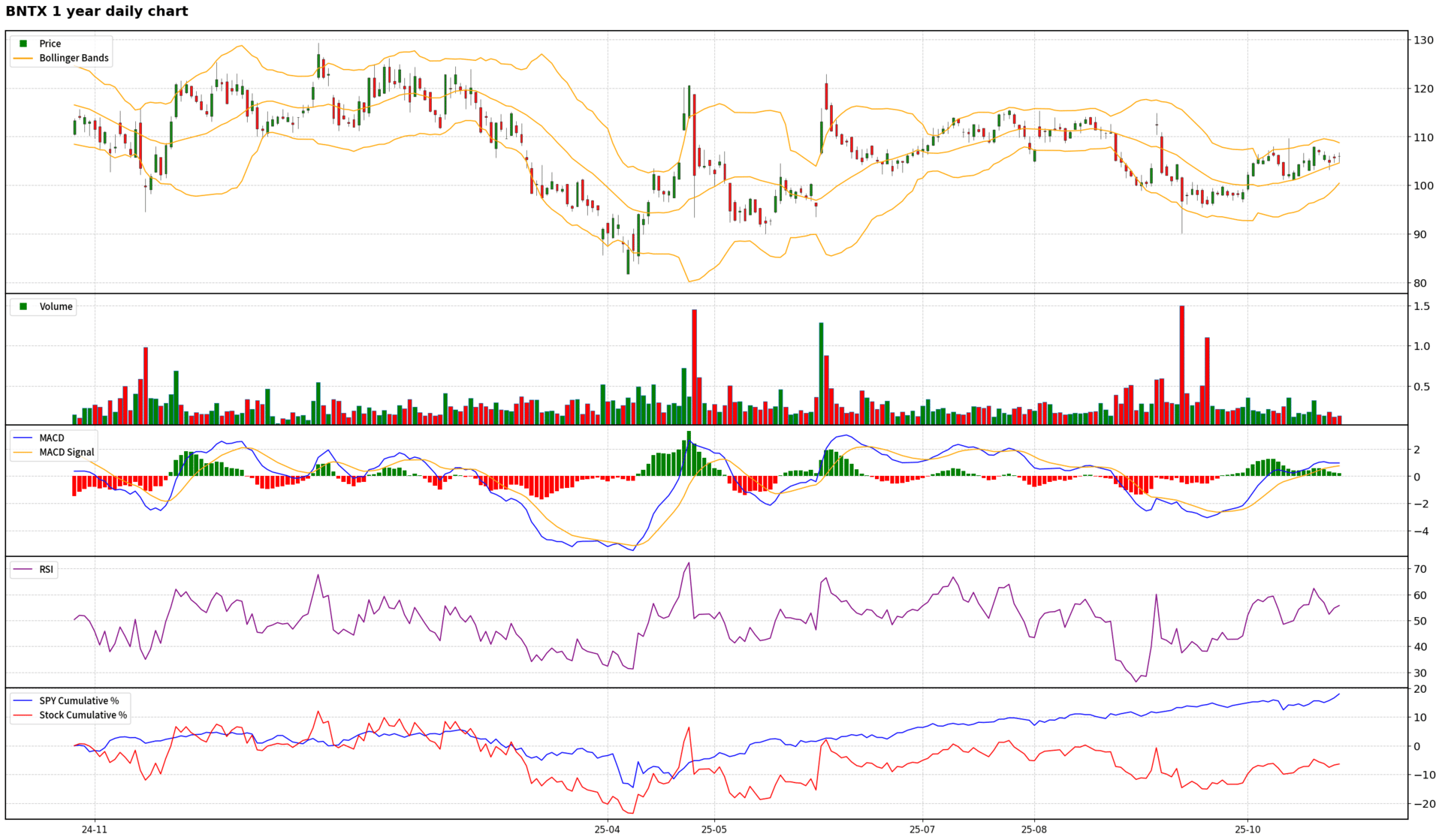This screenshot has height=840, width=1442.
Task: Click the tallest red volume bar near 25-05
Action: 694,366
